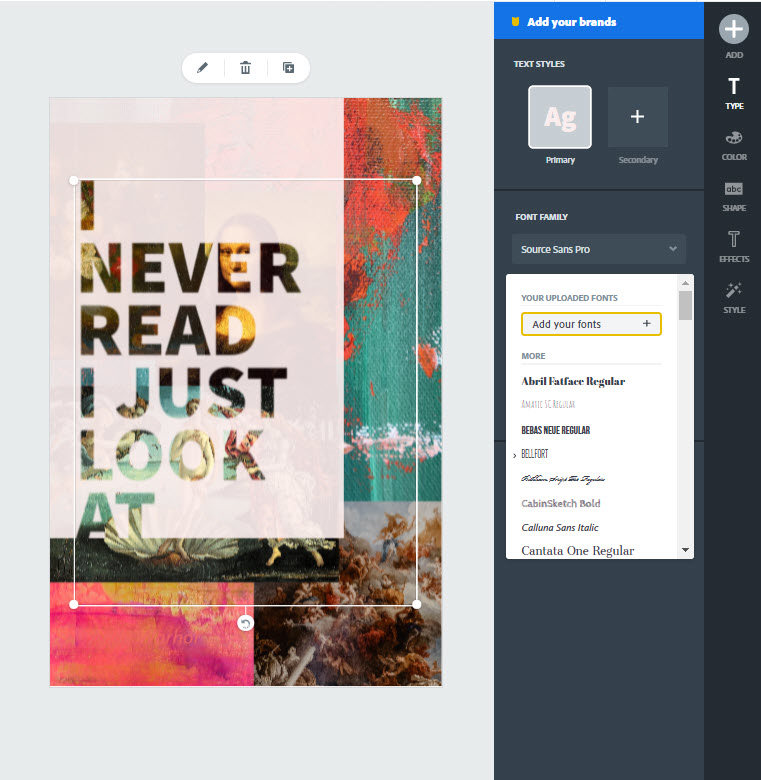Open the Source Sans Pro font family dropdown
The height and width of the screenshot is (780, 761).
tap(599, 249)
